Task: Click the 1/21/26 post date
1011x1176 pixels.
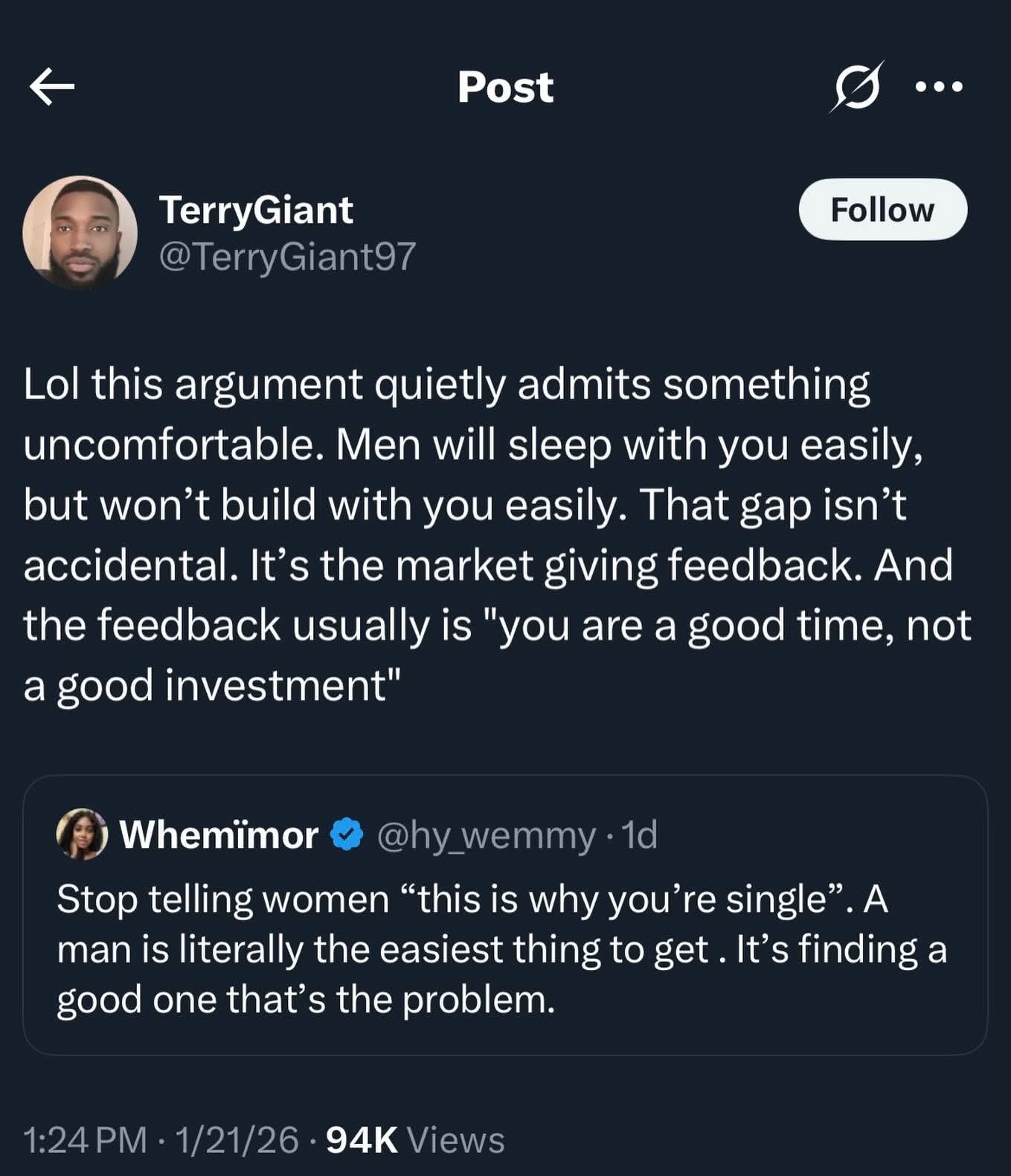Action: click(237, 1140)
